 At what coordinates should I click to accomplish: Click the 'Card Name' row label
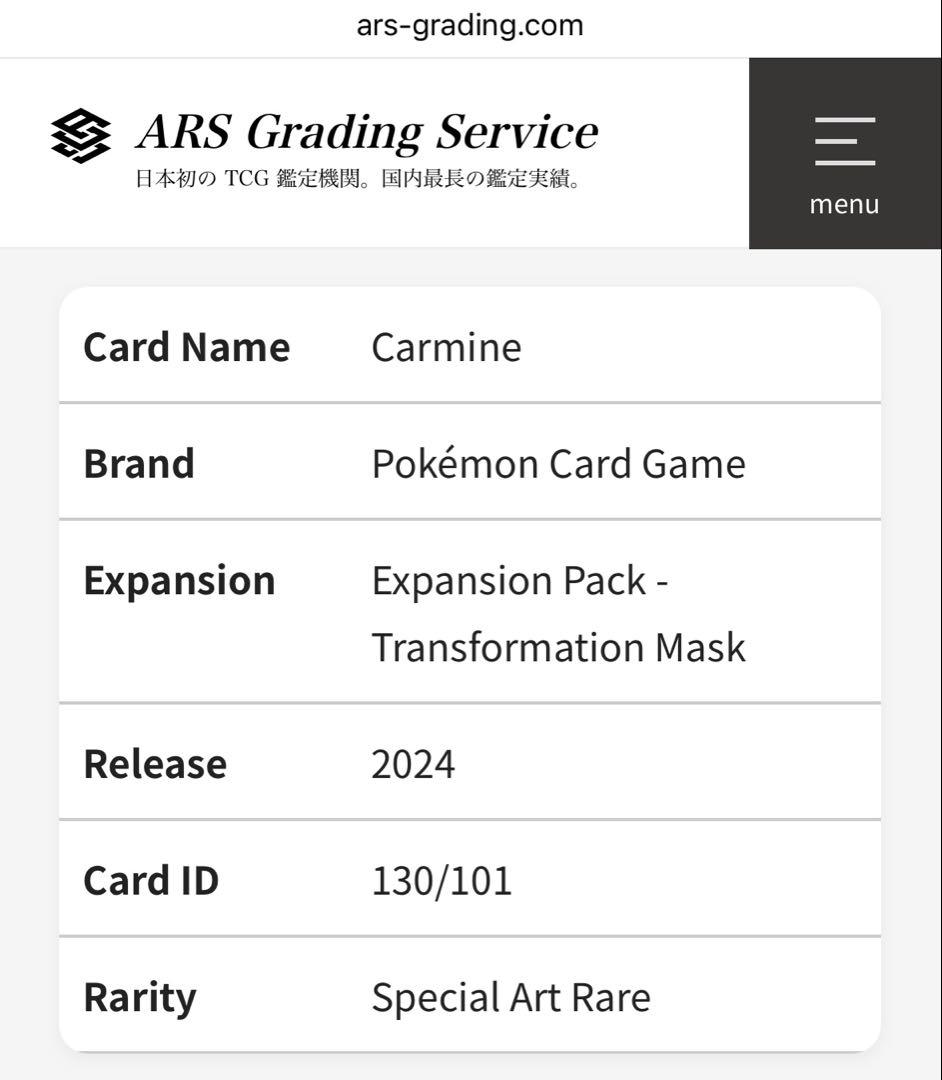pyautogui.click(x=187, y=347)
